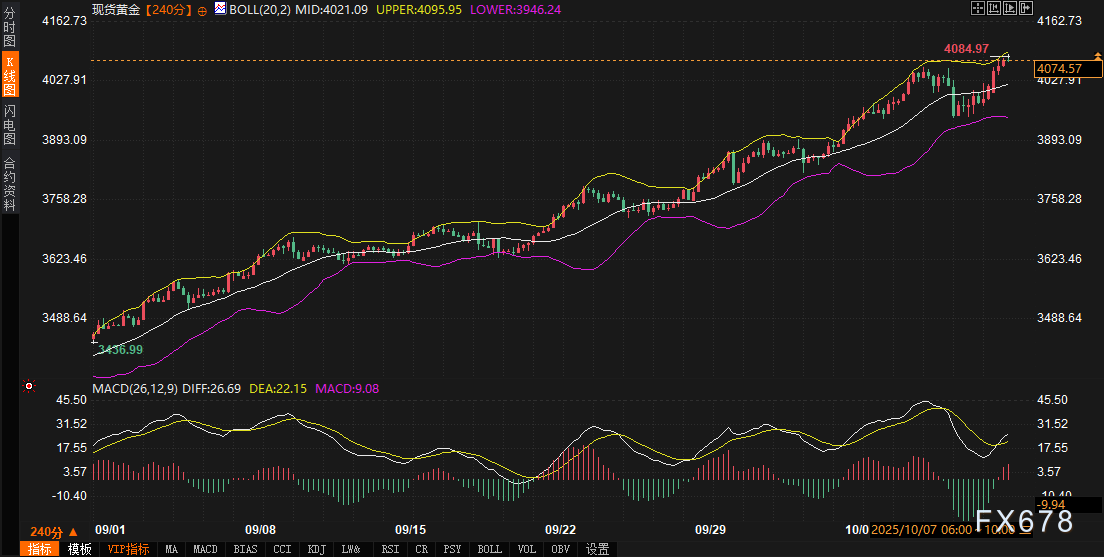Click the orange alert arrow above 4074.57

[x=1097, y=57]
